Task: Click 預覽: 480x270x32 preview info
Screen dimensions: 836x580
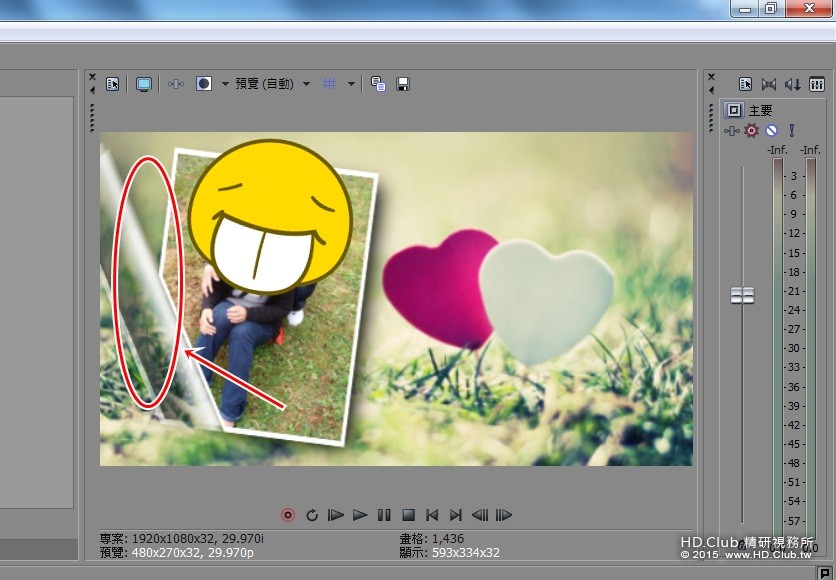Action: [x=177, y=553]
